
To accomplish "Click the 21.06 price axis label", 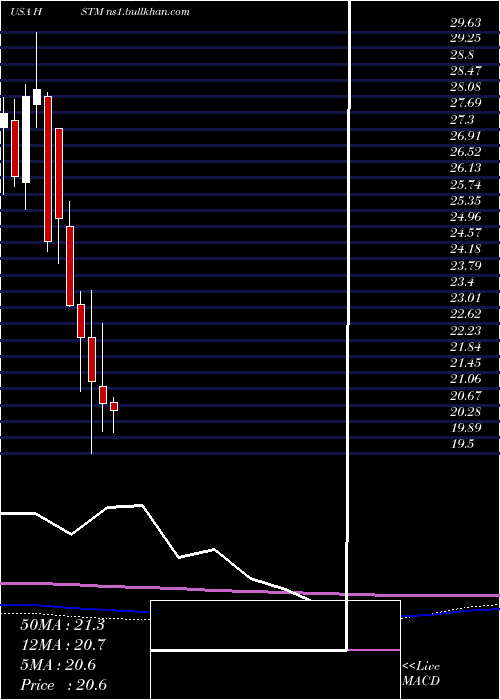I will (465, 379).
